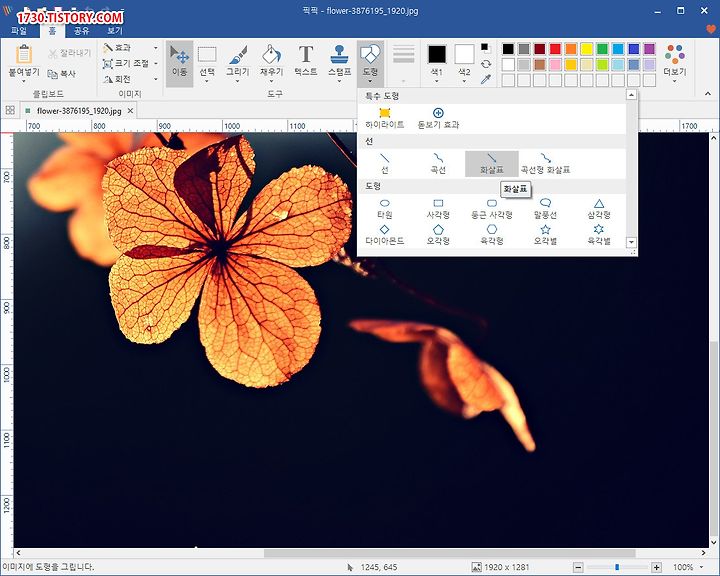Open More colors (더보기) palette
Viewport: 720px width, 576px height.
pos(675,62)
